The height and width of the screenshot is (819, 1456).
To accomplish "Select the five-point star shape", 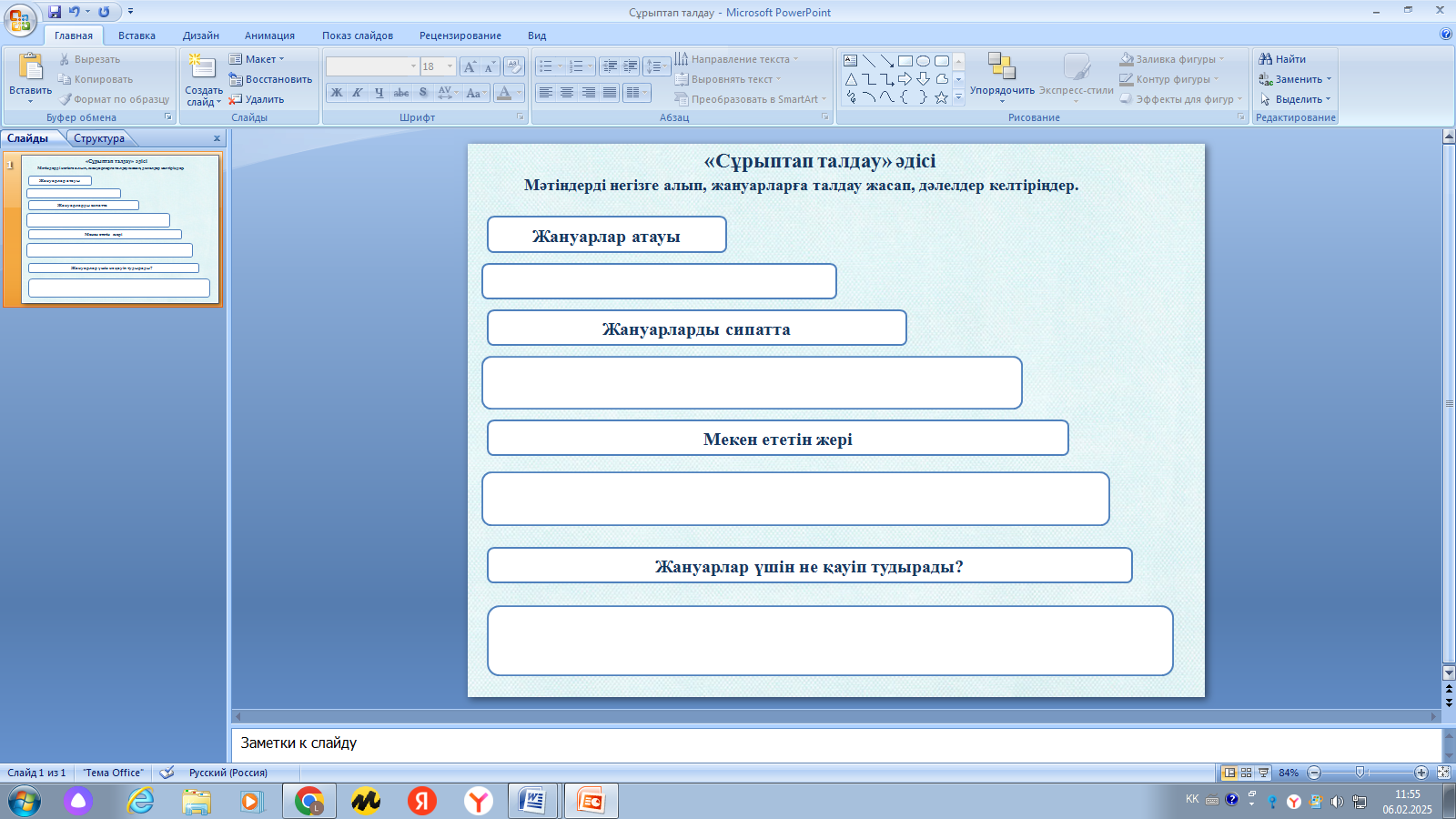I will (941, 97).
